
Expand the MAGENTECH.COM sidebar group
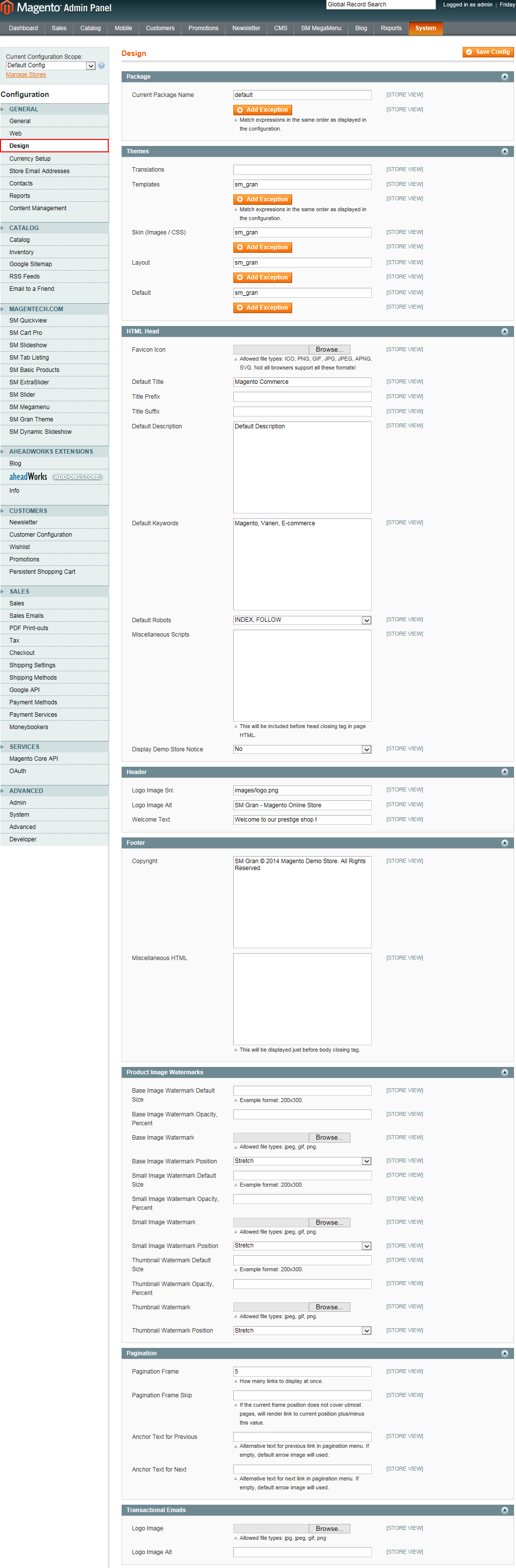click(54, 309)
